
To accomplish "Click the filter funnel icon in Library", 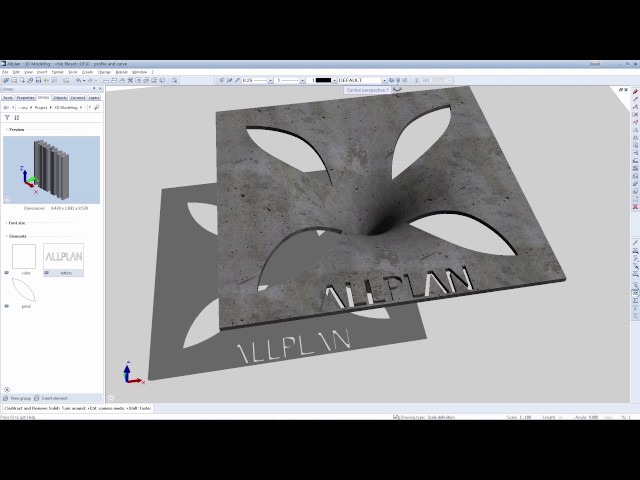I will point(7,118).
